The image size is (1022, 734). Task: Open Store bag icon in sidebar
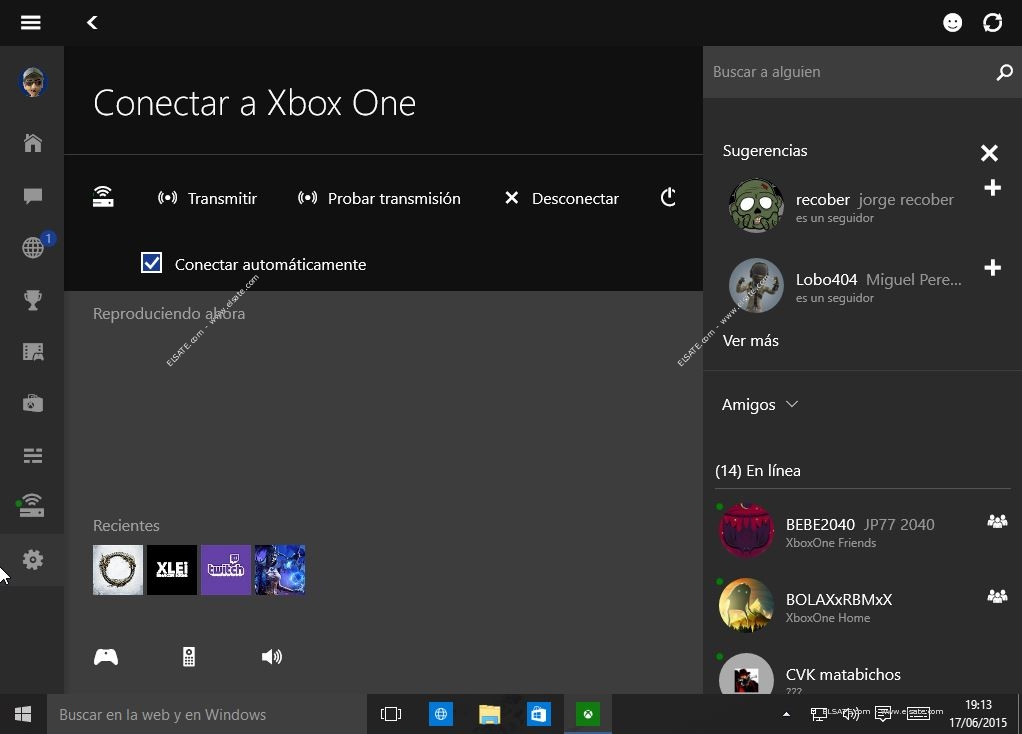(33, 404)
